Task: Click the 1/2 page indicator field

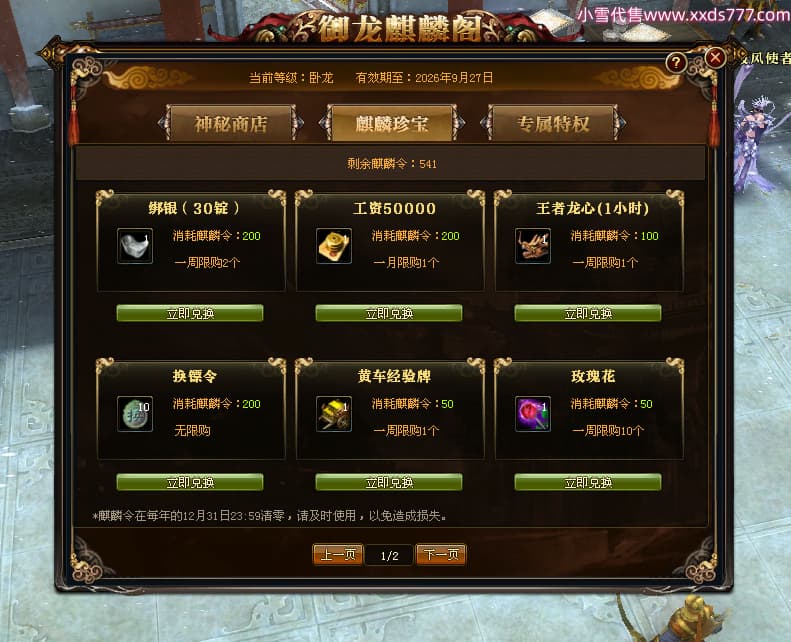Action: click(389, 555)
